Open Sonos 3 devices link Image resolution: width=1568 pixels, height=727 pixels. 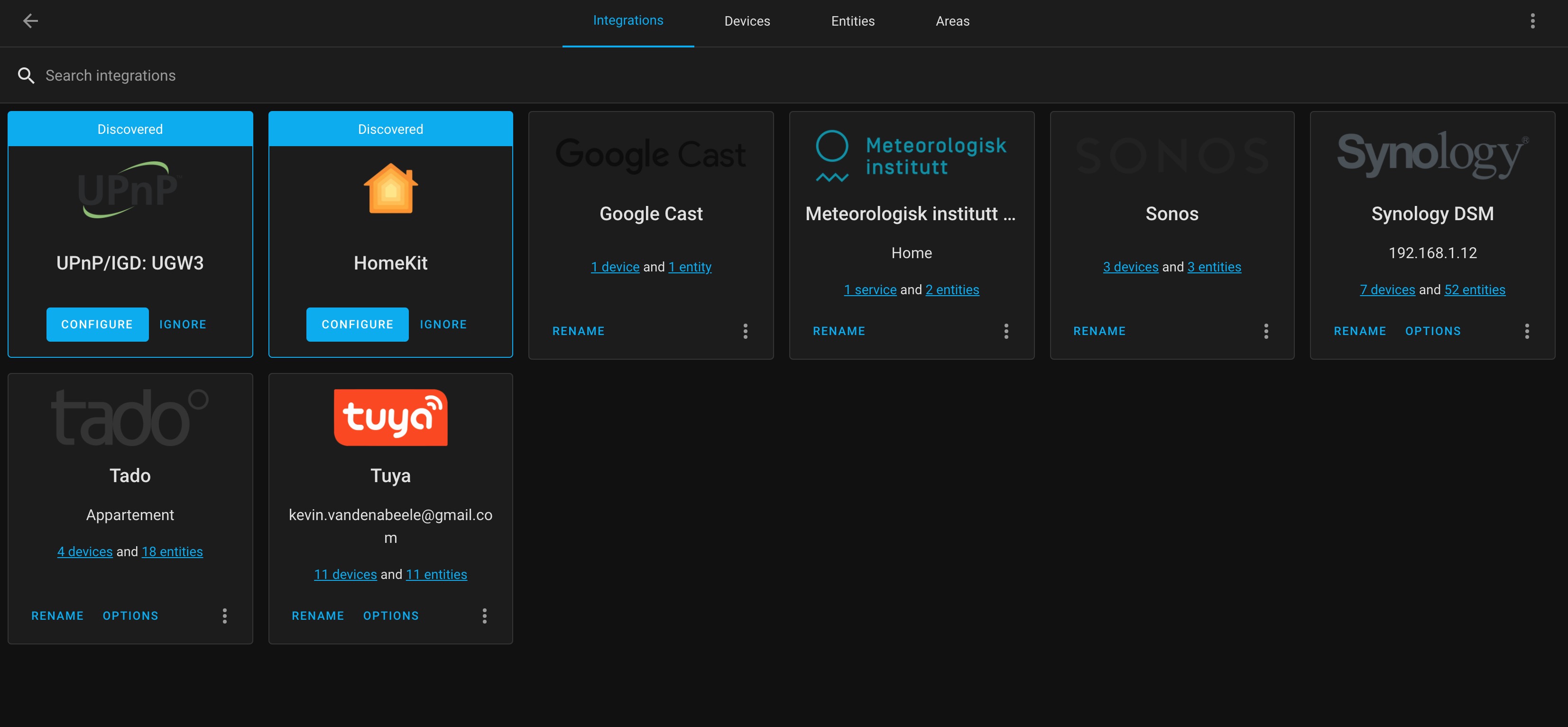coord(1130,267)
